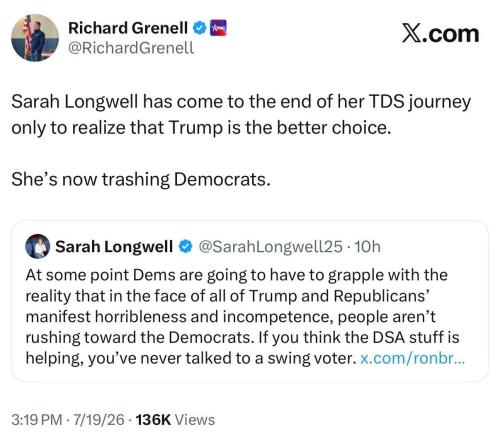Viewport: 500px width, 446px height.
Task: Click the 10h timestamp on quoted post
Action: 367,247
